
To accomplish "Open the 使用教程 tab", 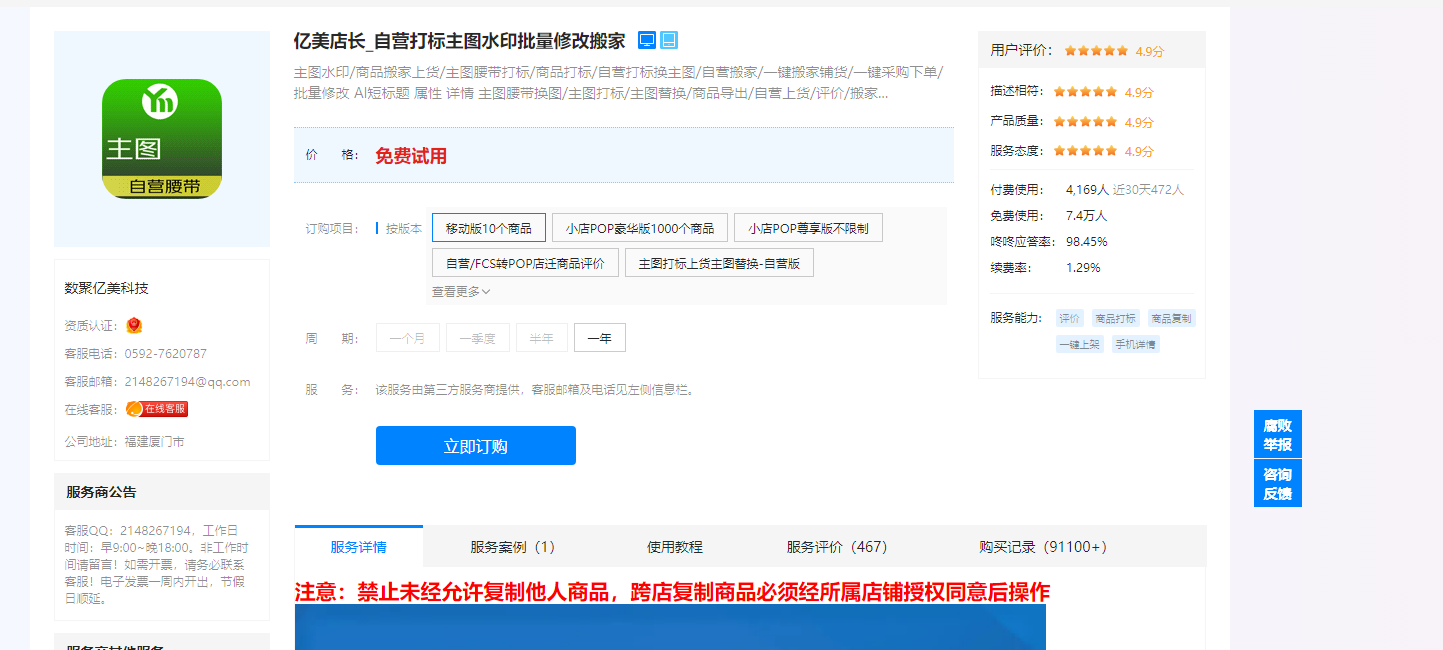I will [x=675, y=547].
